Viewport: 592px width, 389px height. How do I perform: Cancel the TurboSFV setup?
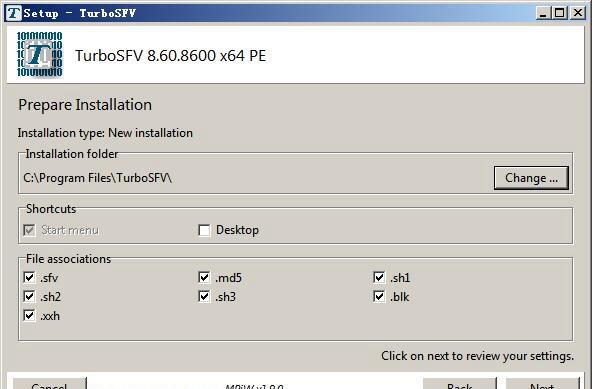point(49,383)
